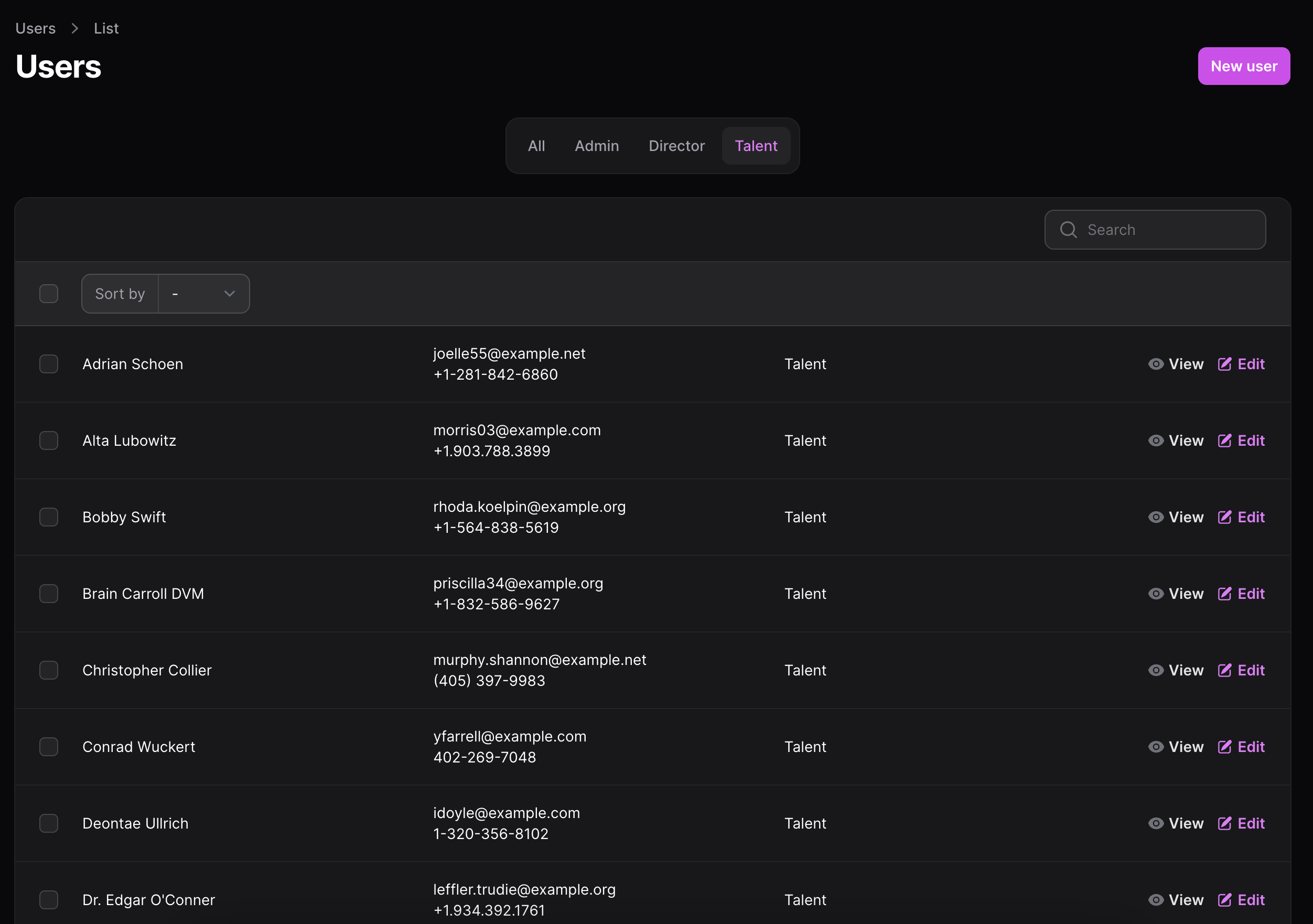This screenshot has height=924, width=1313.
Task: Click the Edit pencil icon for Brain Carroll DVM
Action: pos(1225,594)
